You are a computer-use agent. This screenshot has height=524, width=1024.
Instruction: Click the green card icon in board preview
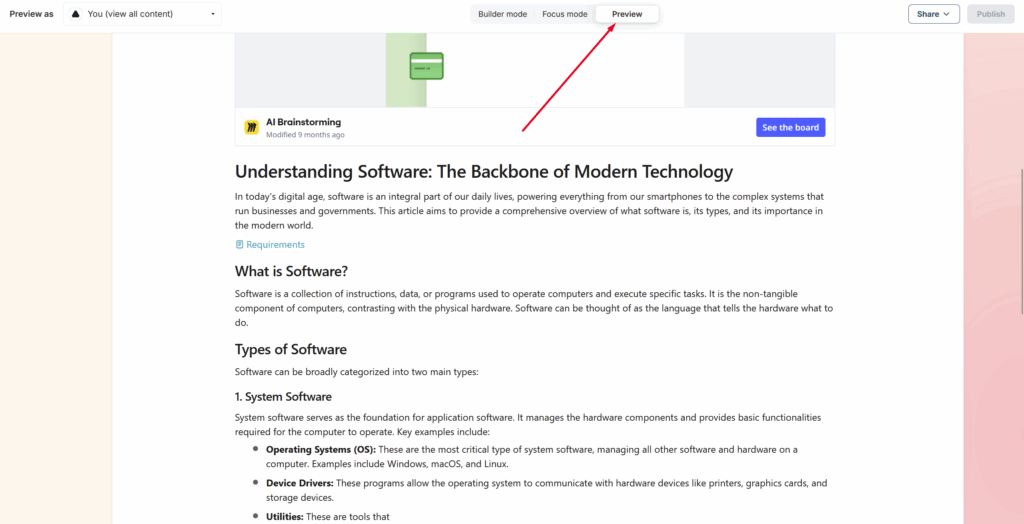426,66
